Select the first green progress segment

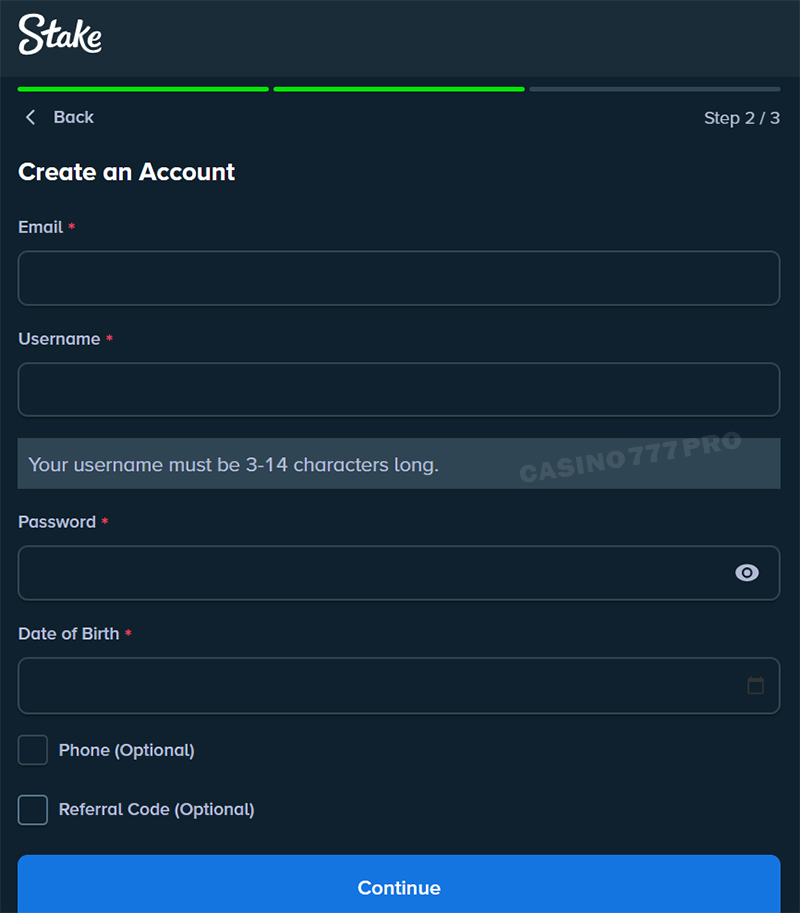tap(142, 88)
